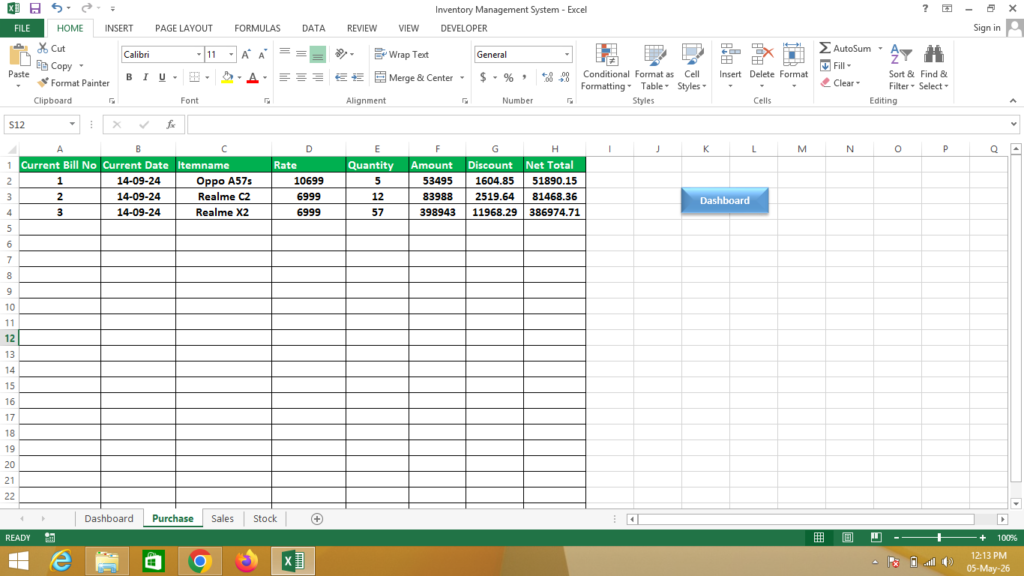The width and height of the screenshot is (1024, 576).
Task: Click the AutoSum sigma button
Action: point(845,48)
